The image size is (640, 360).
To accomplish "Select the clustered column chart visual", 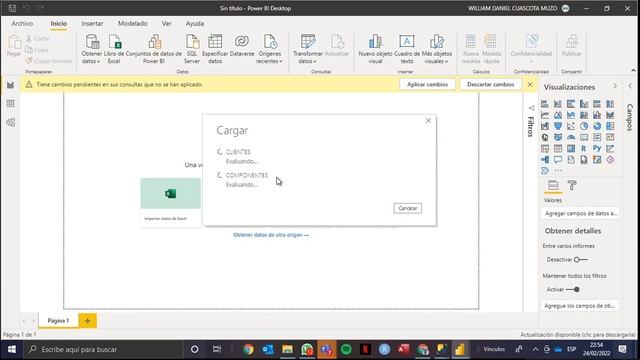I will coord(584,104).
